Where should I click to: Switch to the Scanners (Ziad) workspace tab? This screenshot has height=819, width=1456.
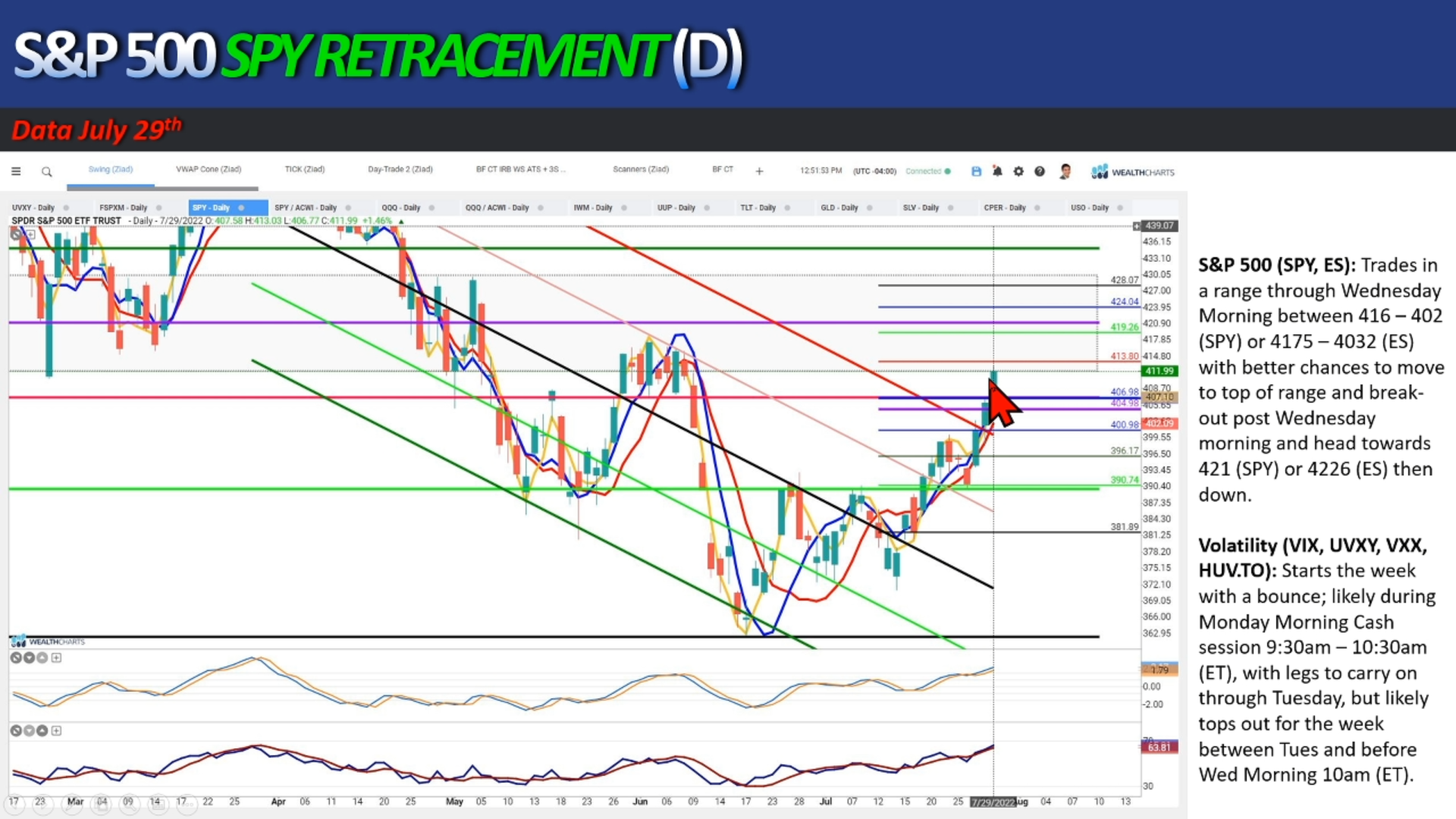click(641, 169)
